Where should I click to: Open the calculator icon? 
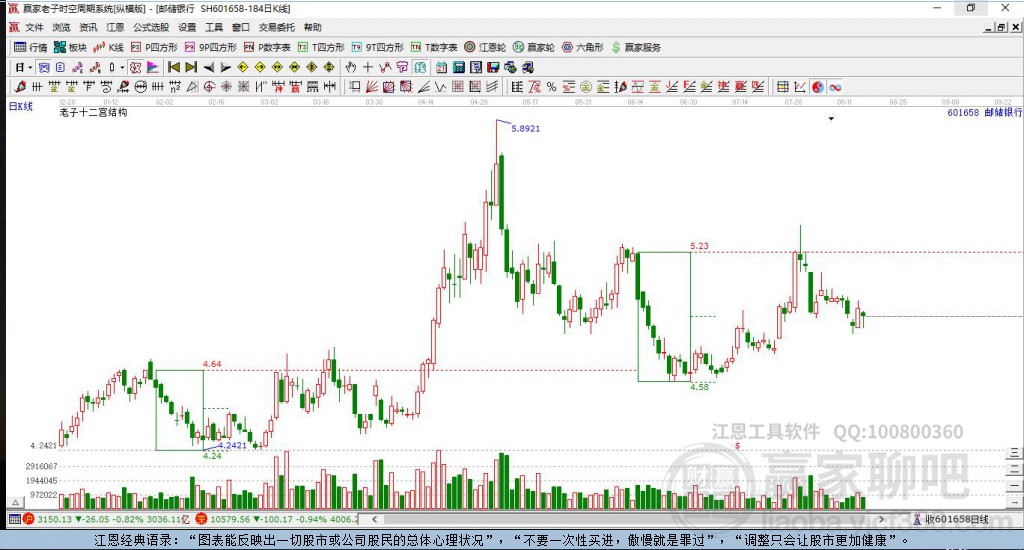tap(458, 67)
